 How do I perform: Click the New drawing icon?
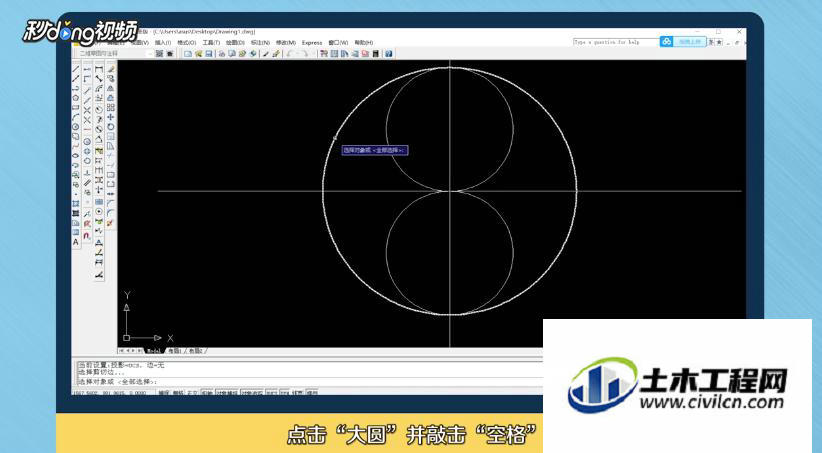coord(188,53)
